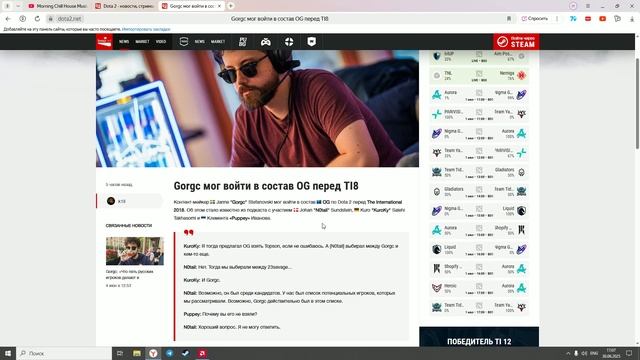Viewport: 640px width, 360px height.
Task: Open Task View from the taskbar
Action: tap(120, 353)
